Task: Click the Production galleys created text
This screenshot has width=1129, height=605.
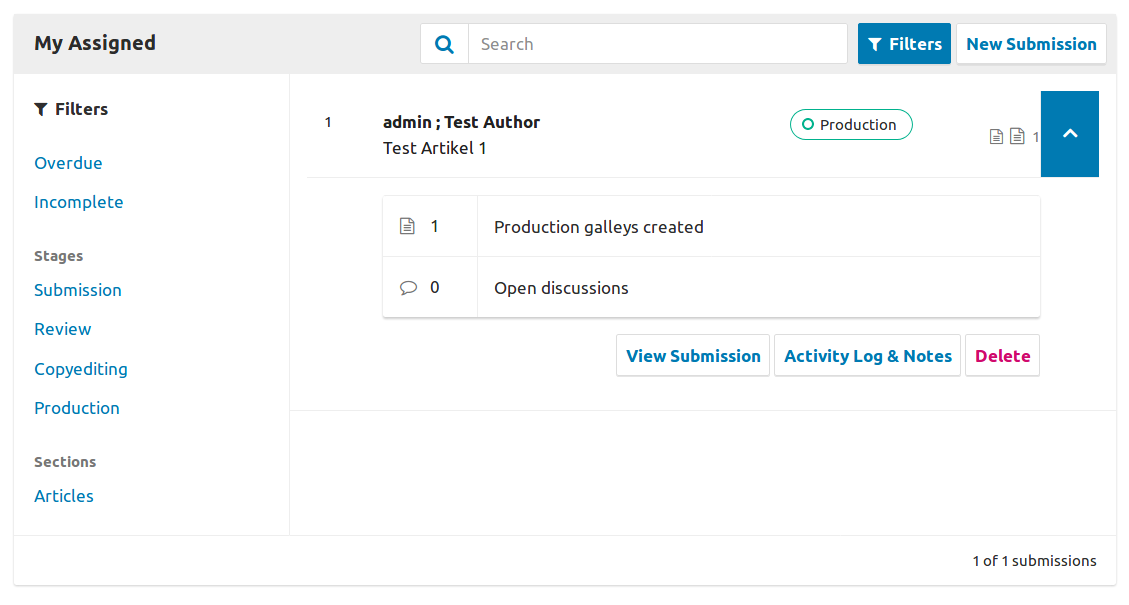Action: [x=599, y=228]
